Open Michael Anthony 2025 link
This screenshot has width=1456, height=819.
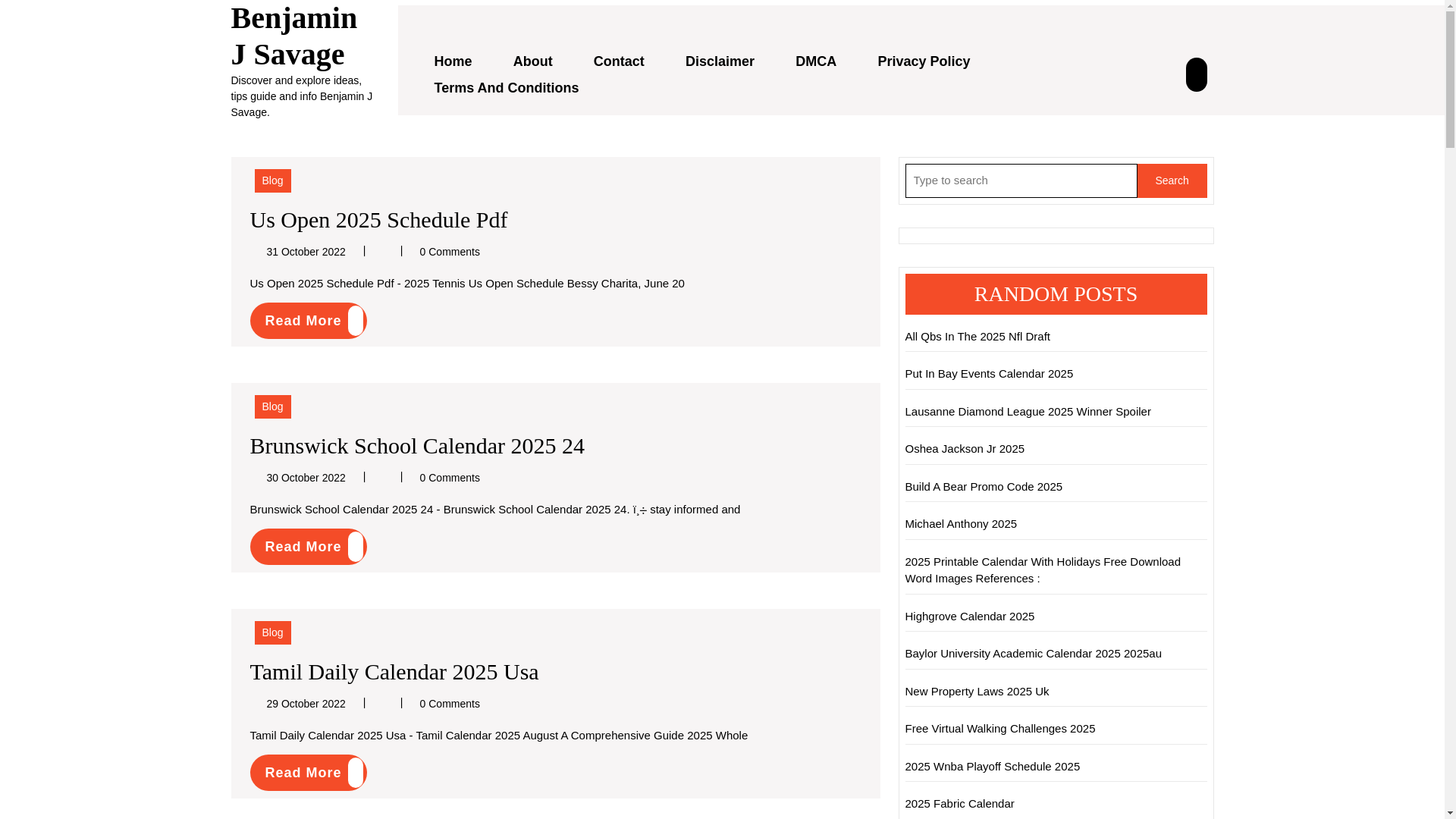coord(961,524)
